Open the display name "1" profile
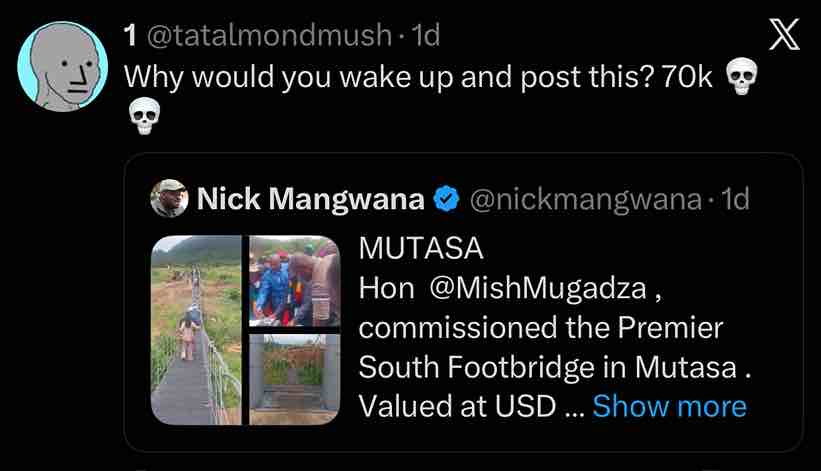Screen dimensions: 821x471 pyautogui.click(x=130, y=36)
